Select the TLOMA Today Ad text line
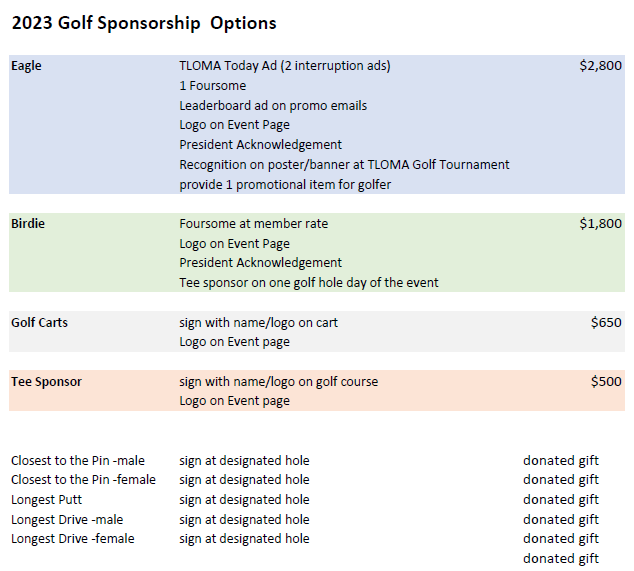The height and width of the screenshot is (571, 634). coord(284,66)
